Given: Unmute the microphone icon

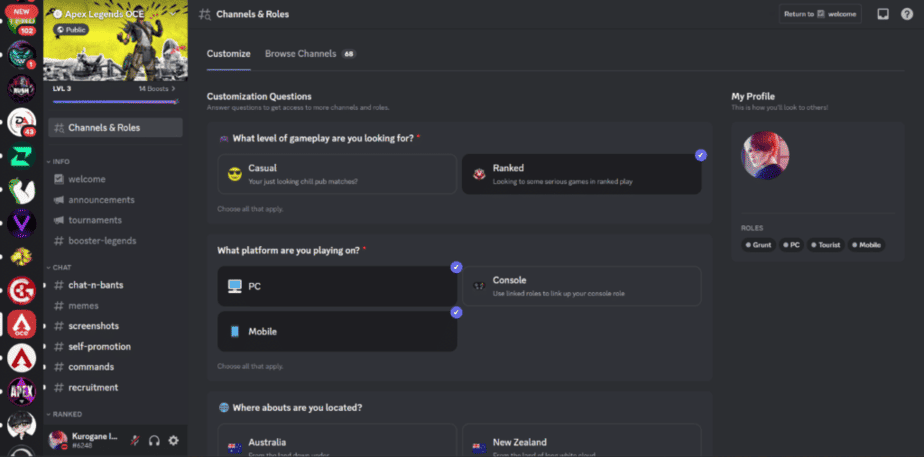Looking at the screenshot, I should (135, 440).
